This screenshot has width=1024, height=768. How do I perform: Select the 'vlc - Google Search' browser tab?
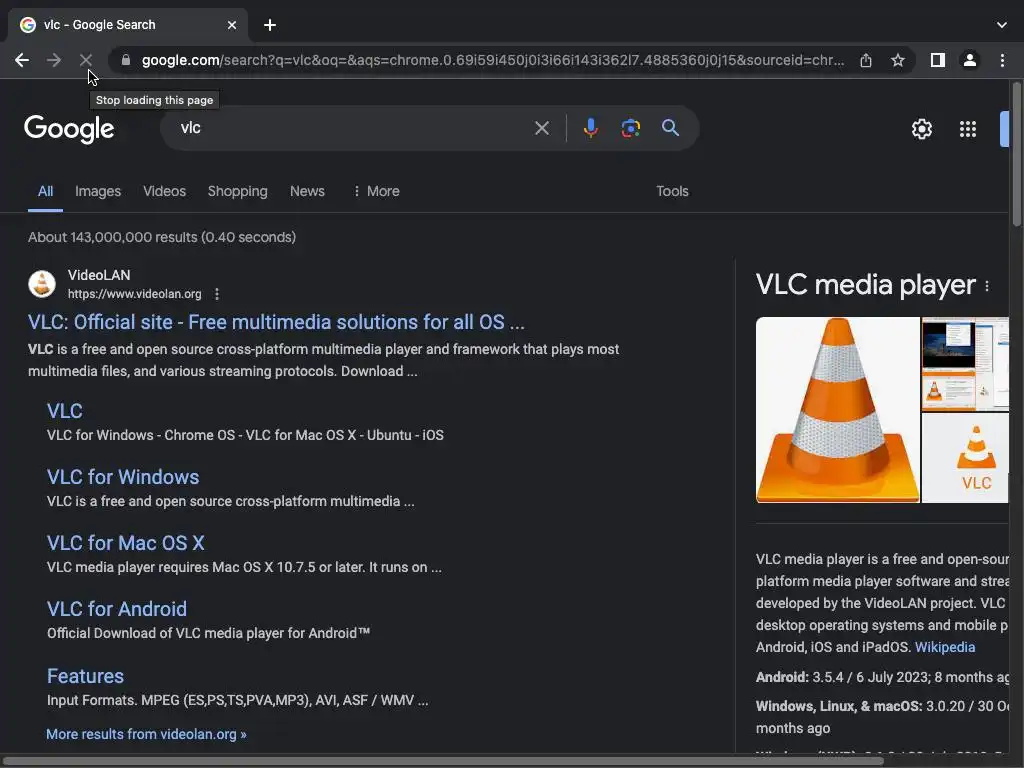point(127,25)
